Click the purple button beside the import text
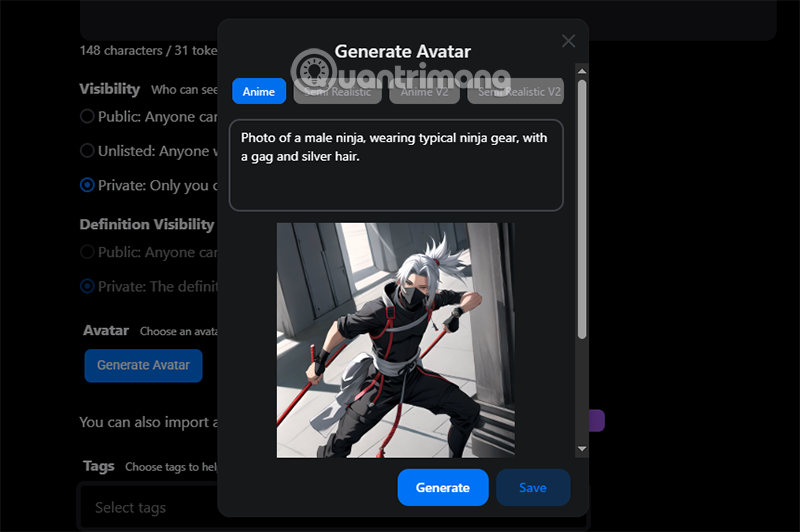800x532 pixels. click(x=597, y=421)
